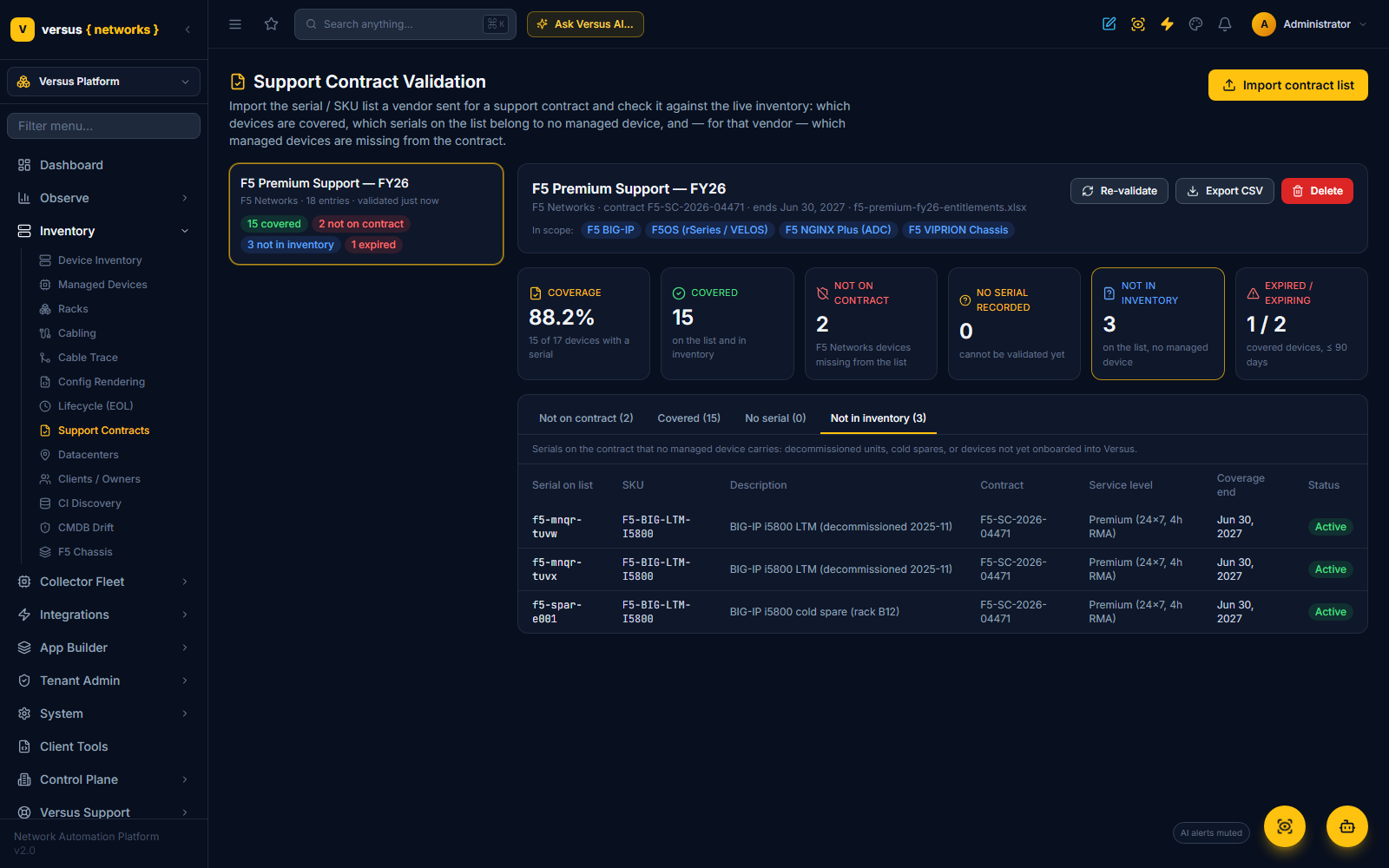Toggle the hamburger menu icon

[x=235, y=24]
